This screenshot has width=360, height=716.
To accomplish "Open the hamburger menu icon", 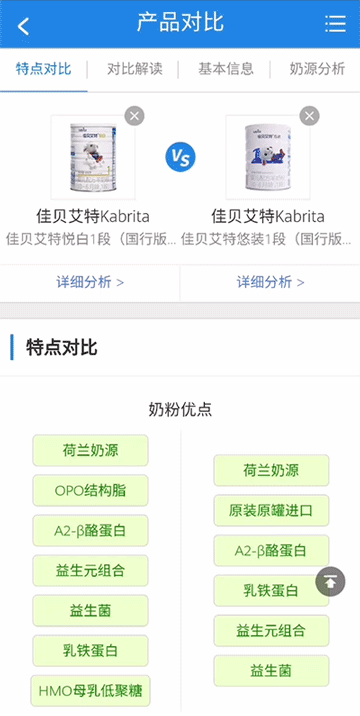I will point(335,24).
